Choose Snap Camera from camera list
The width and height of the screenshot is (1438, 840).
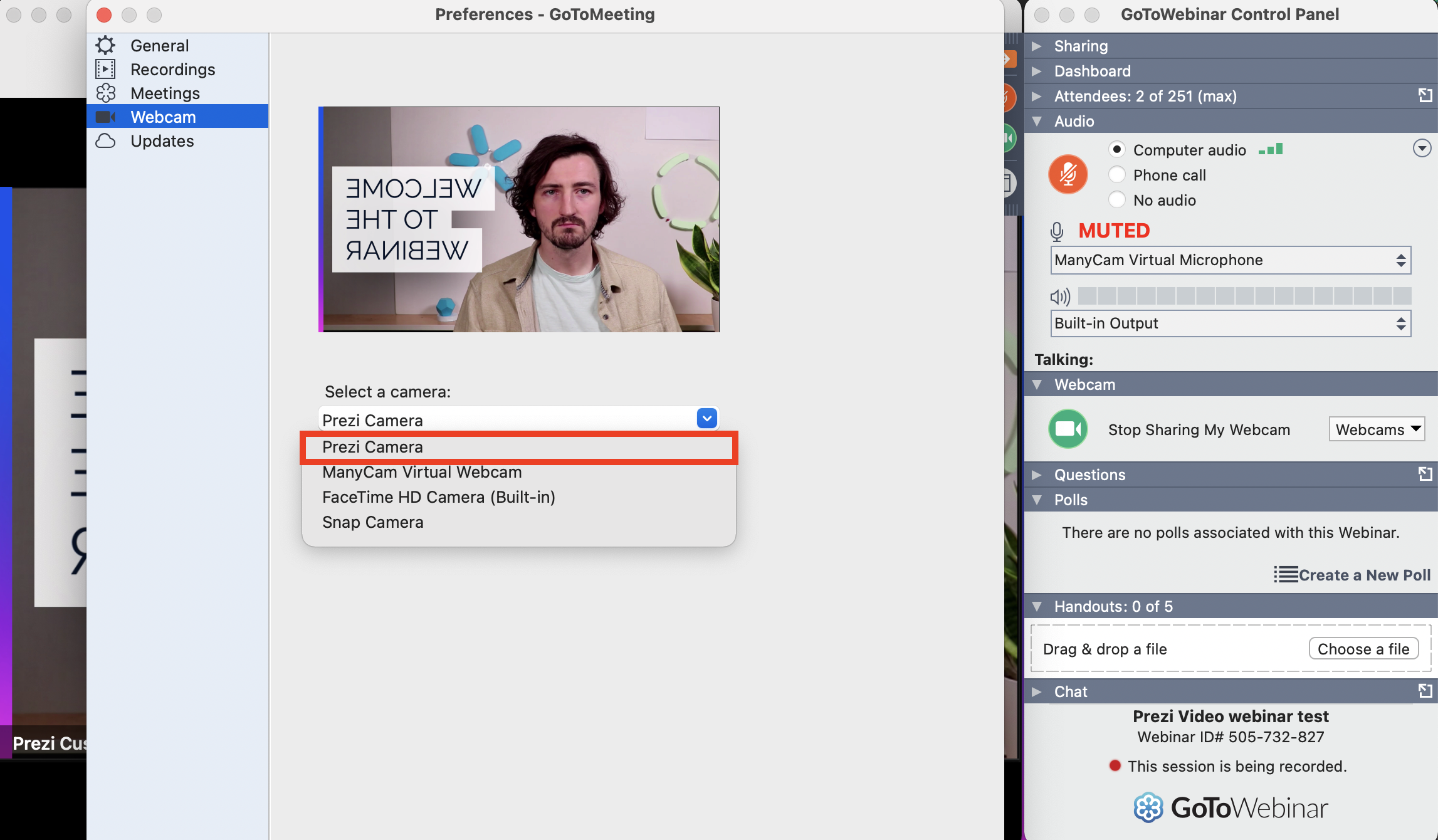[x=372, y=522]
